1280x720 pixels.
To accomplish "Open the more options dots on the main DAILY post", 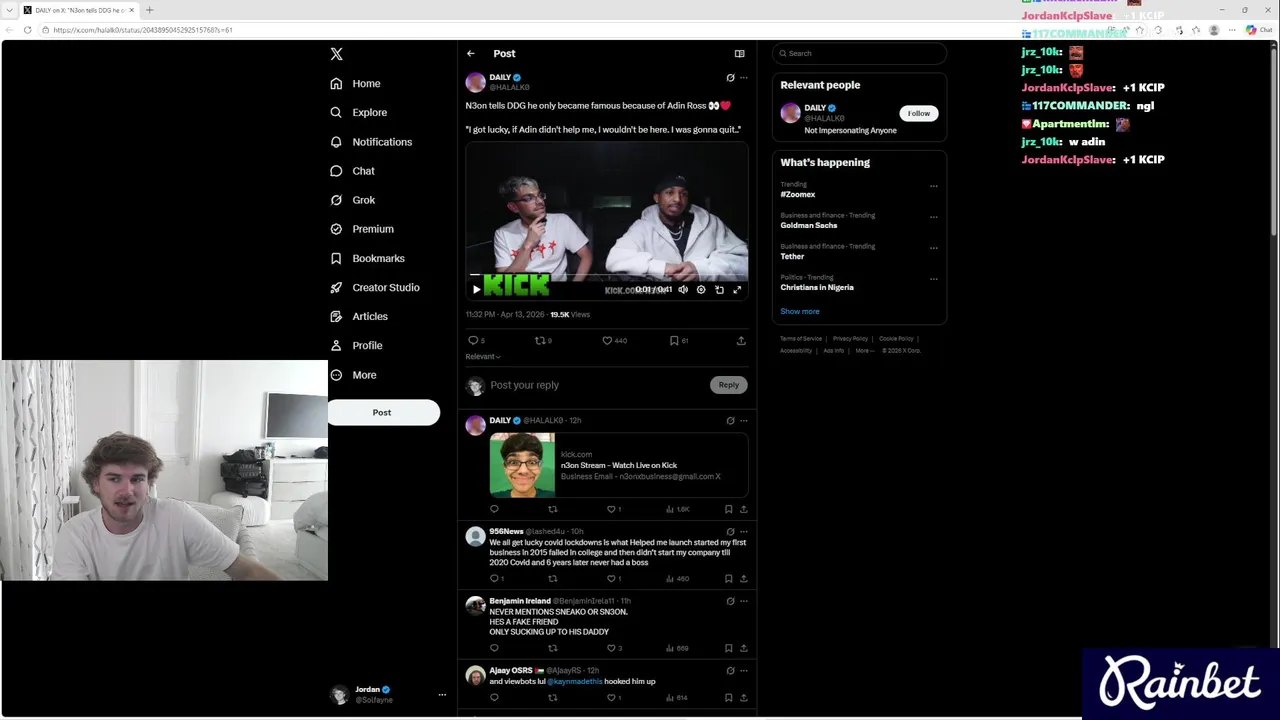I will (743, 78).
